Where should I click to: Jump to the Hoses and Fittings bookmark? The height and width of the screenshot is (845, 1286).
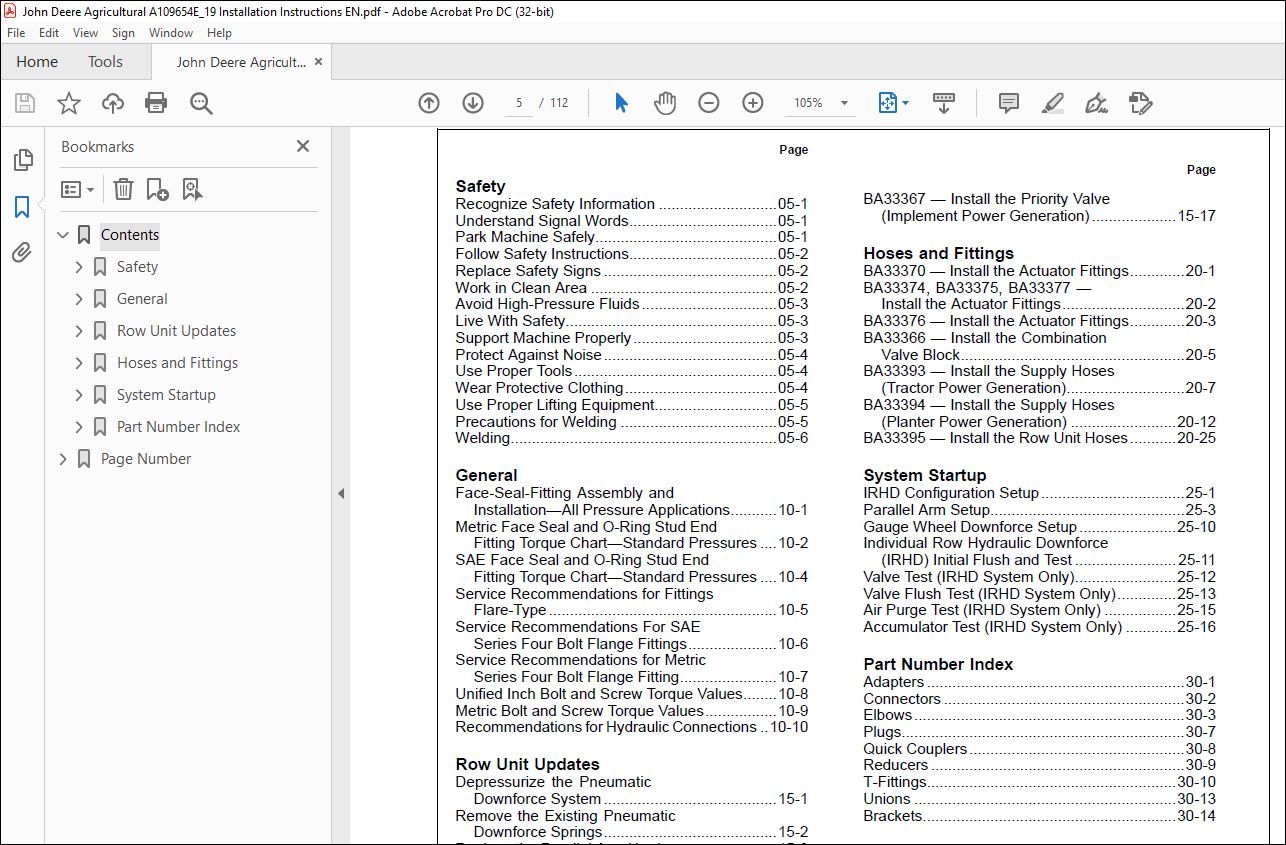tap(177, 363)
